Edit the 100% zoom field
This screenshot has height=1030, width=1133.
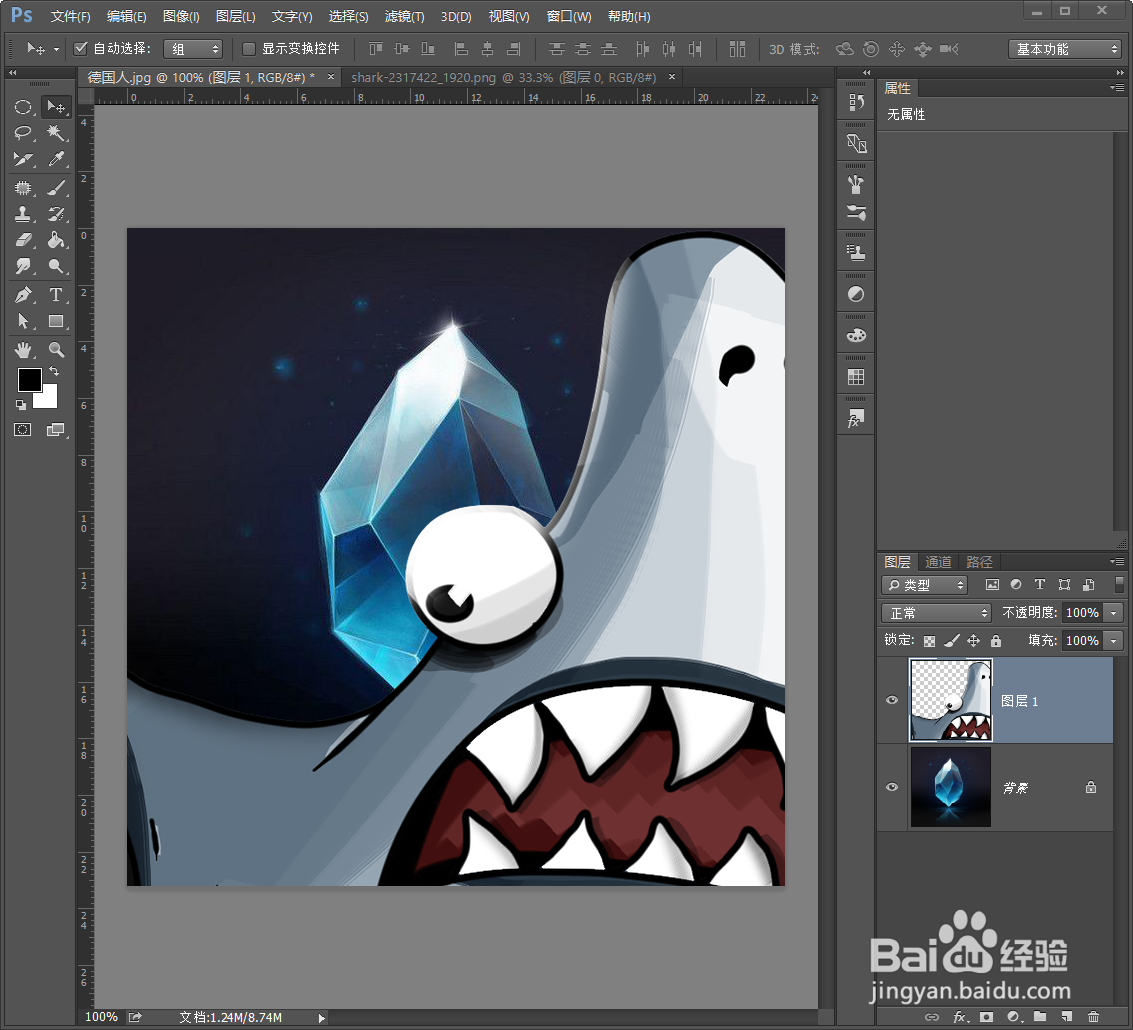pyautogui.click(x=101, y=1017)
